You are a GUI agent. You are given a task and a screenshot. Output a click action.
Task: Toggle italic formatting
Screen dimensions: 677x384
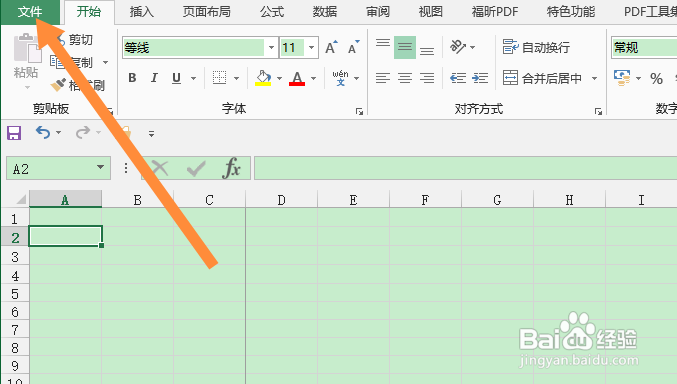coord(154,78)
